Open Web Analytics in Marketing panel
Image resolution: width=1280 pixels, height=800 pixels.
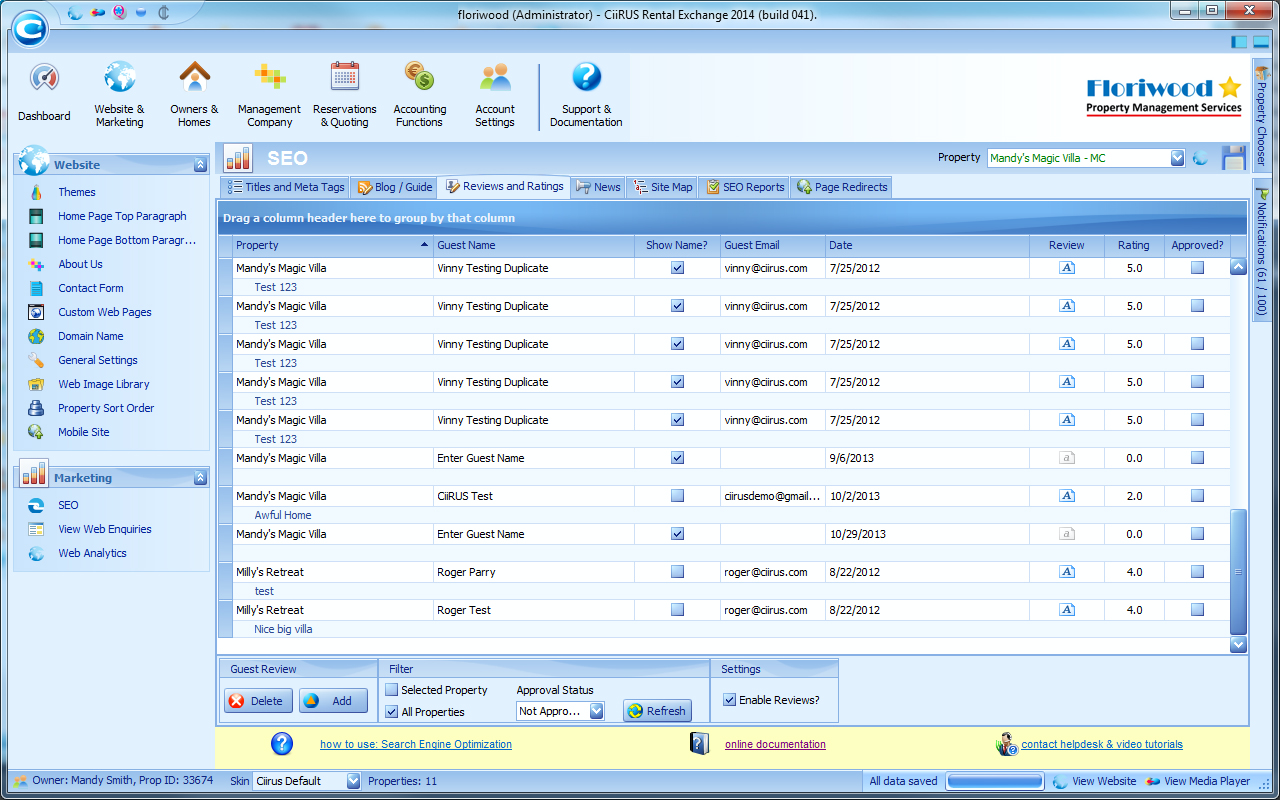92,553
